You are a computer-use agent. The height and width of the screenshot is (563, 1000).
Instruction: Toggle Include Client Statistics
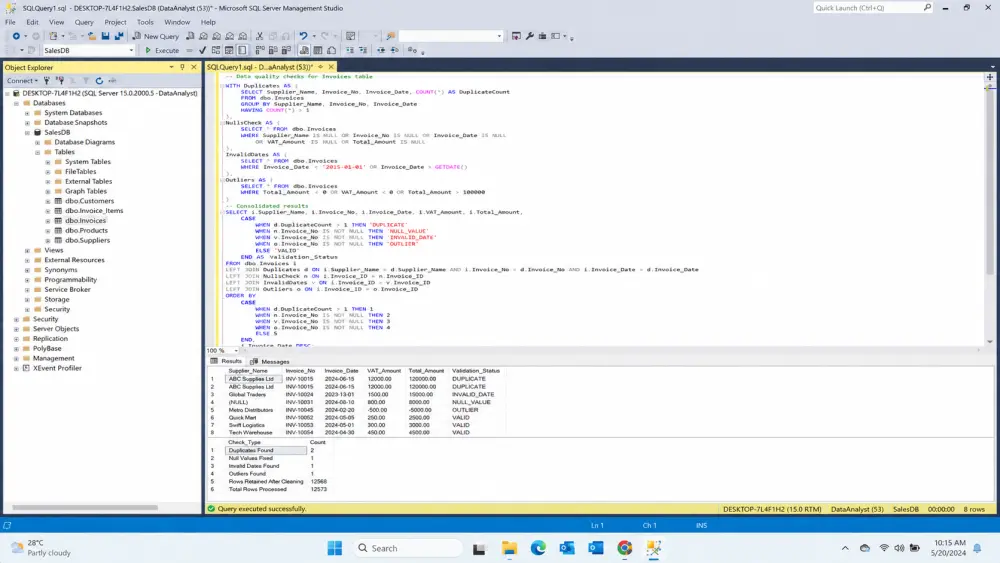286,50
